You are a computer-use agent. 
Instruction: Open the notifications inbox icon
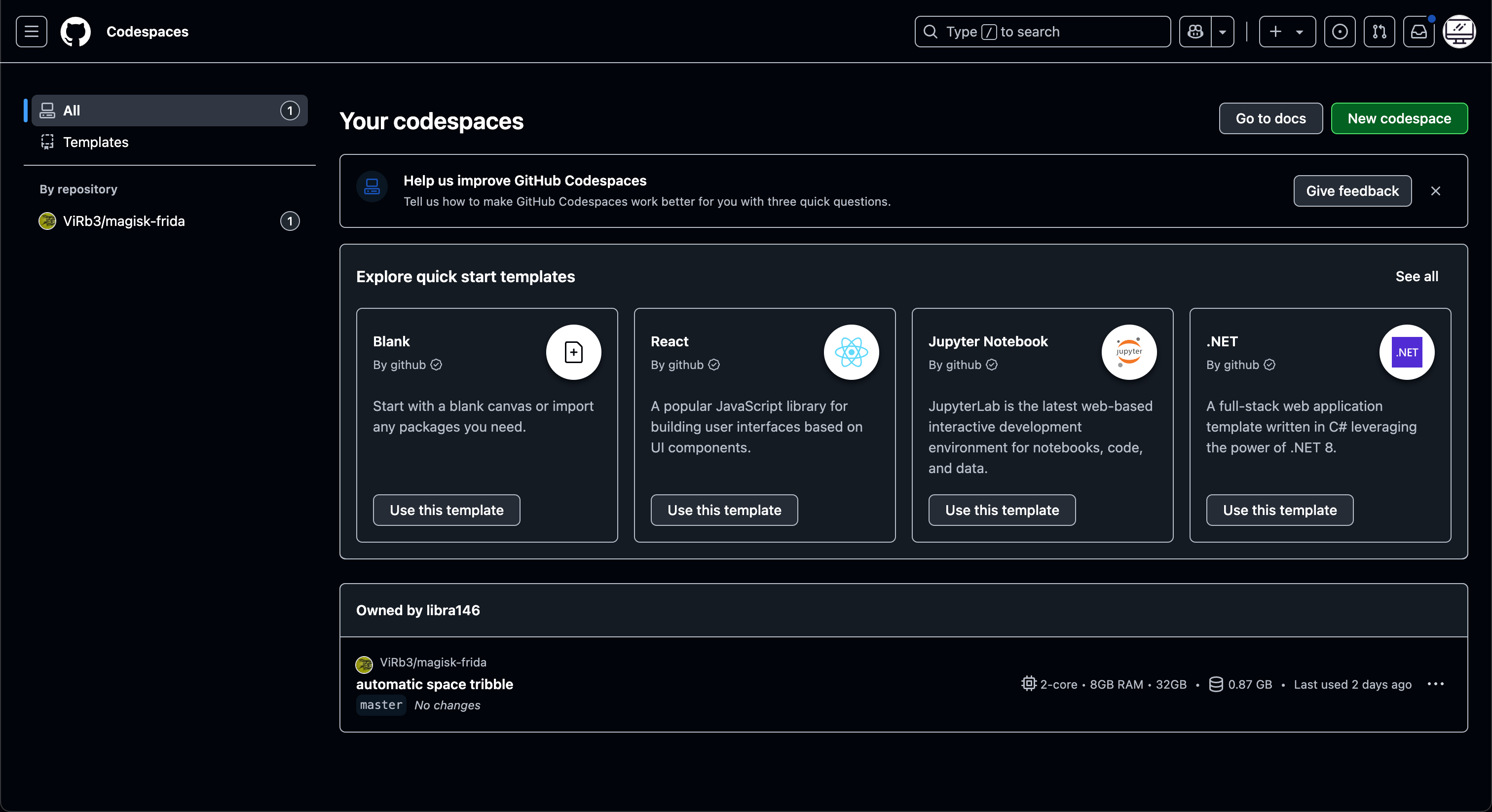click(1418, 31)
